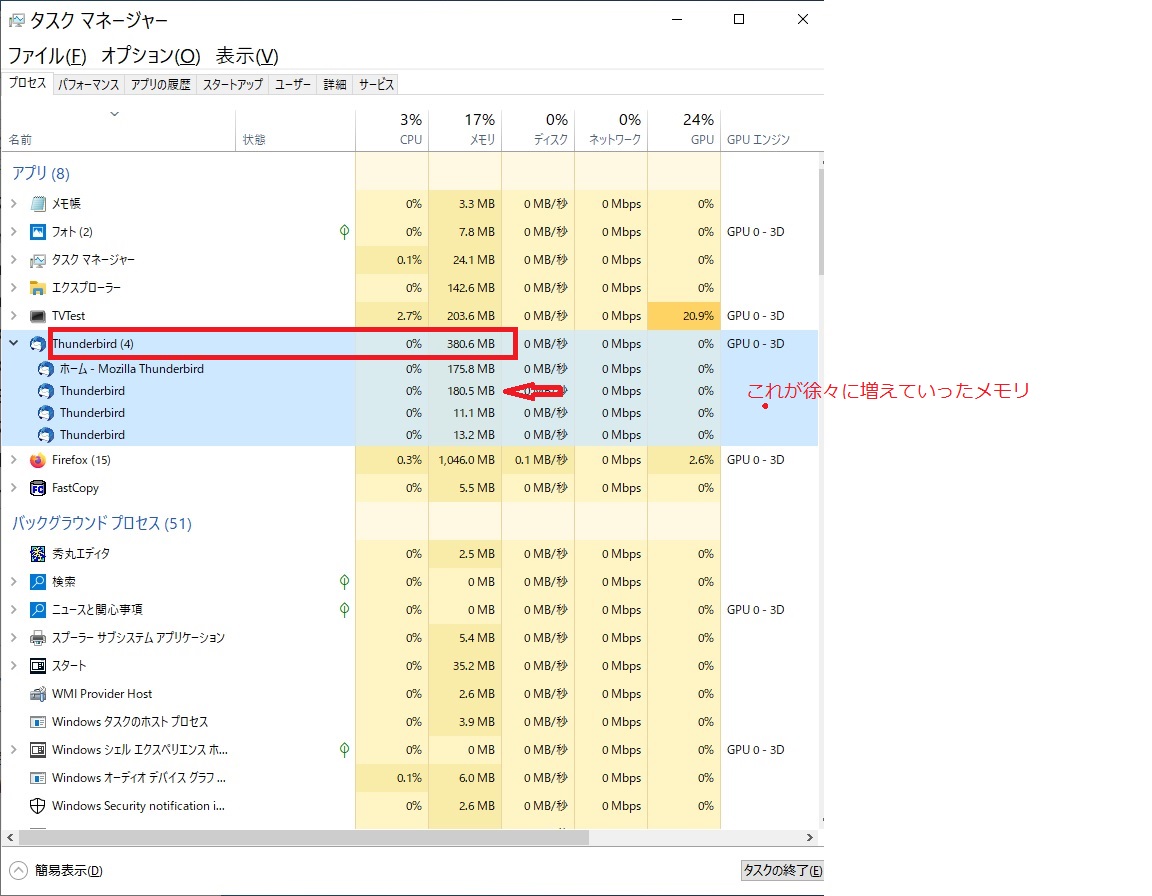Collapse to 簡易表示 simple view
This screenshot has height=896, width=1152.
coord(58,870)
